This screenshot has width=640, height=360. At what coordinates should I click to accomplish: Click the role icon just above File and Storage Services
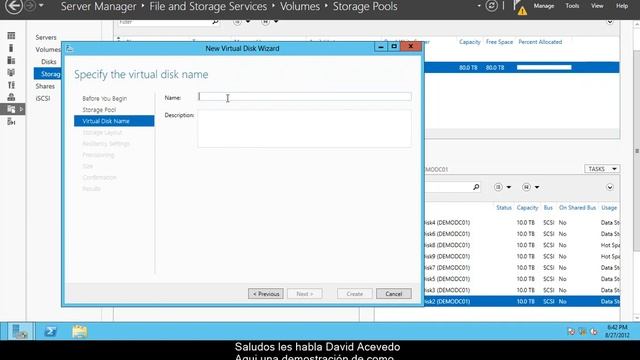[11, 97]
